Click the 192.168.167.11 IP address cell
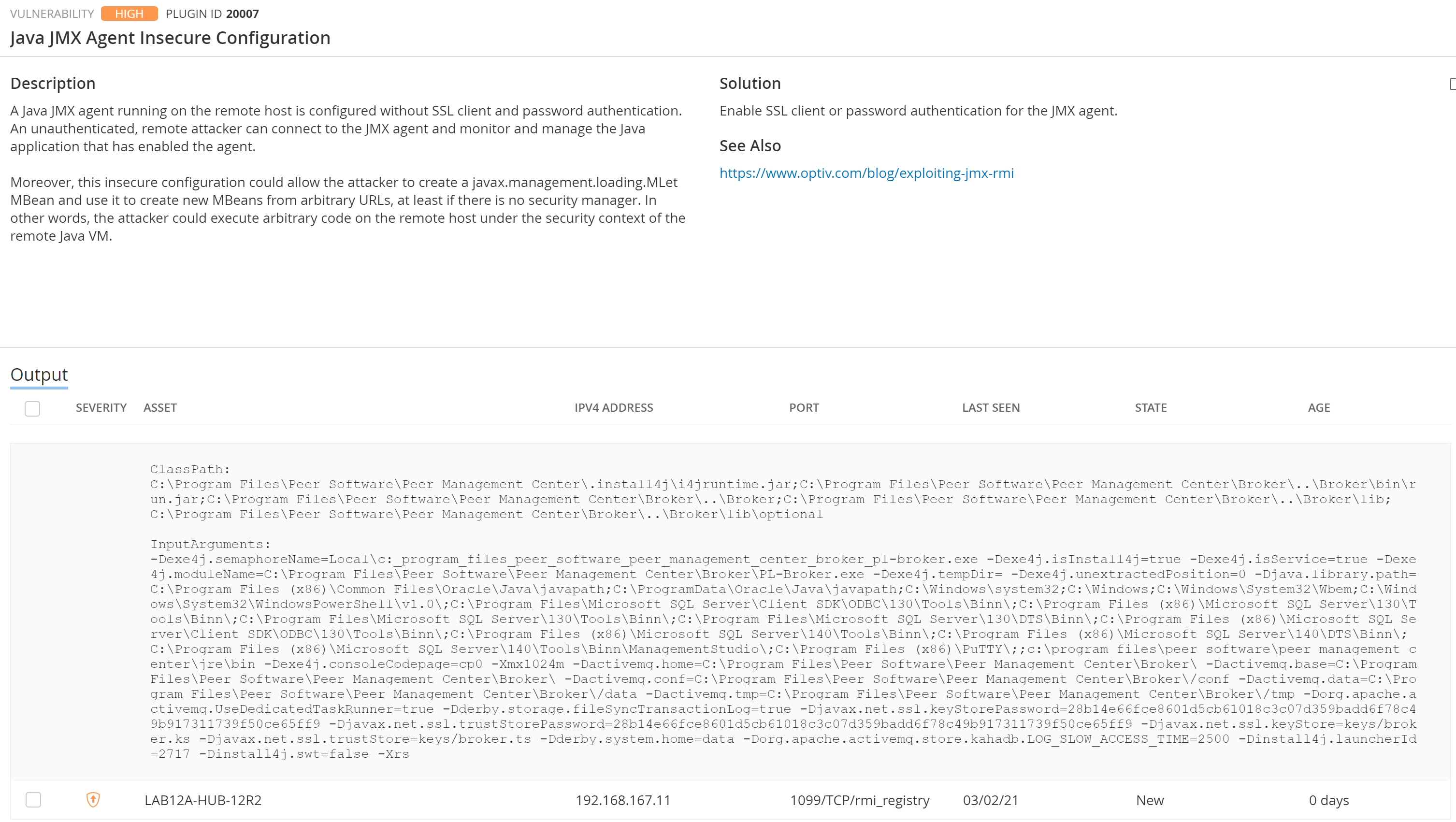Image resolution: width=1456 pixels, height=822 pixels. [x=622, y=800]
